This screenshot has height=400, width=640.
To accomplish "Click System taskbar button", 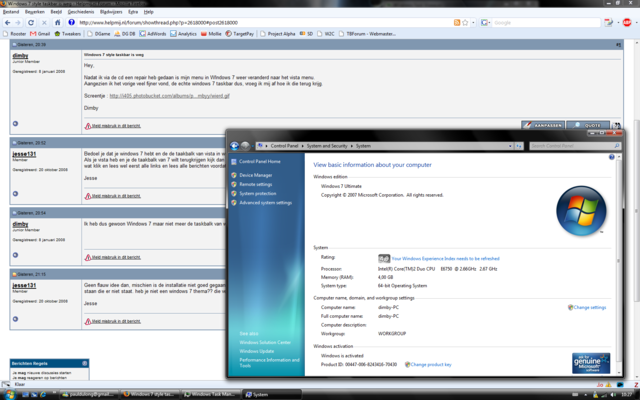I will [x=272, y=394].
